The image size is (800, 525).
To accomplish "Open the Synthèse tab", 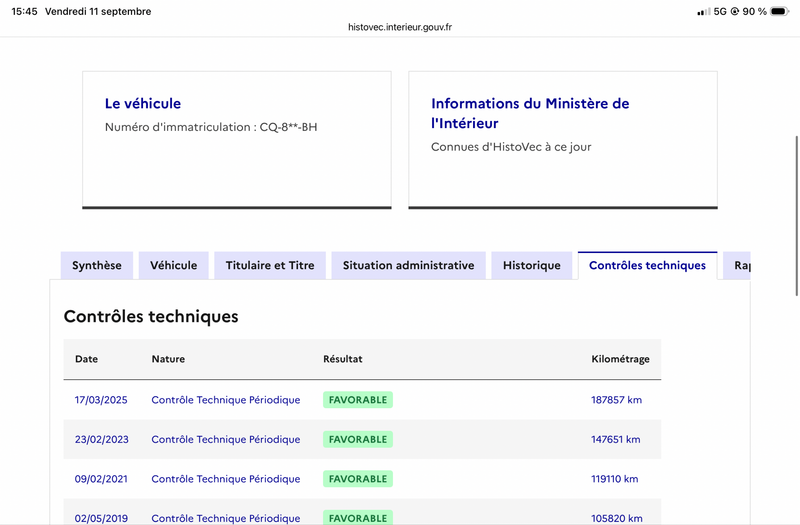I will point(97,265).
